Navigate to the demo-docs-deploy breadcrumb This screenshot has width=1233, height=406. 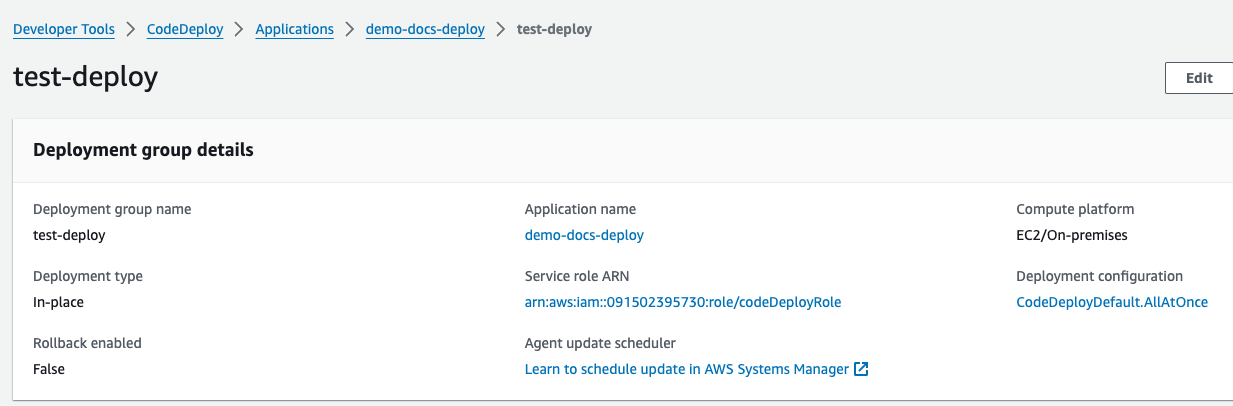click(x=425, y=29)
